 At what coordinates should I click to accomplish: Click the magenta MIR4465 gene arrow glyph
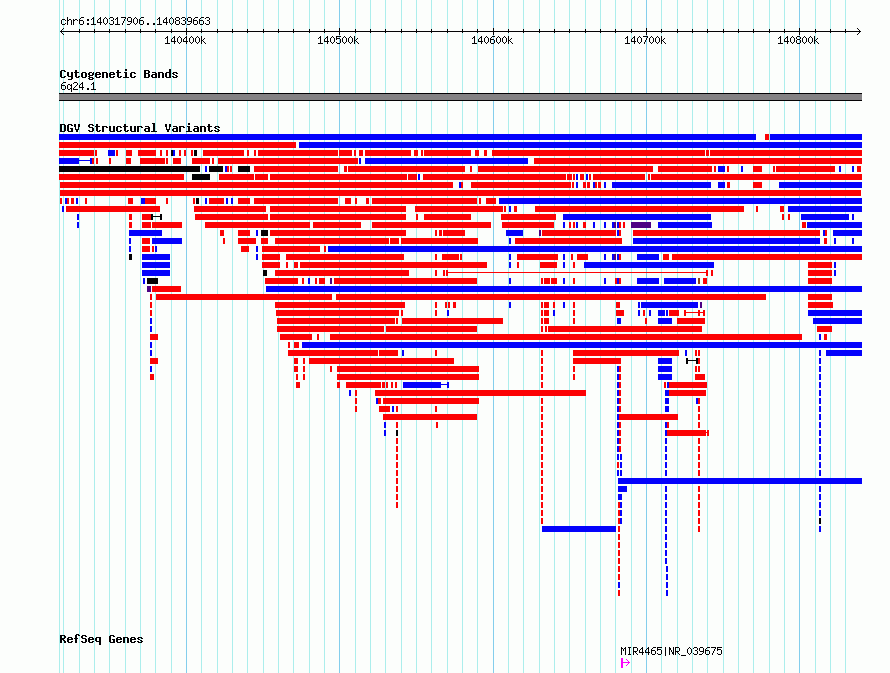pyautogui.click(x=625, y=663)
